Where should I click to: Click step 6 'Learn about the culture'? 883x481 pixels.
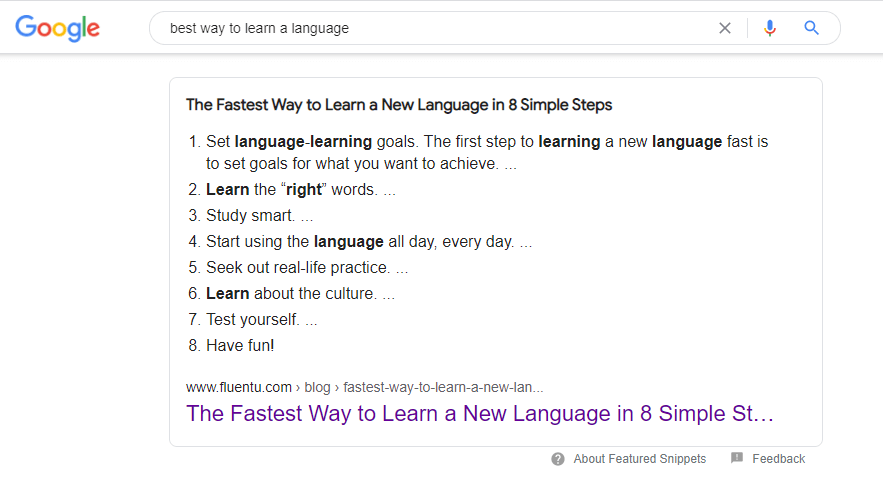pos(300,294)
